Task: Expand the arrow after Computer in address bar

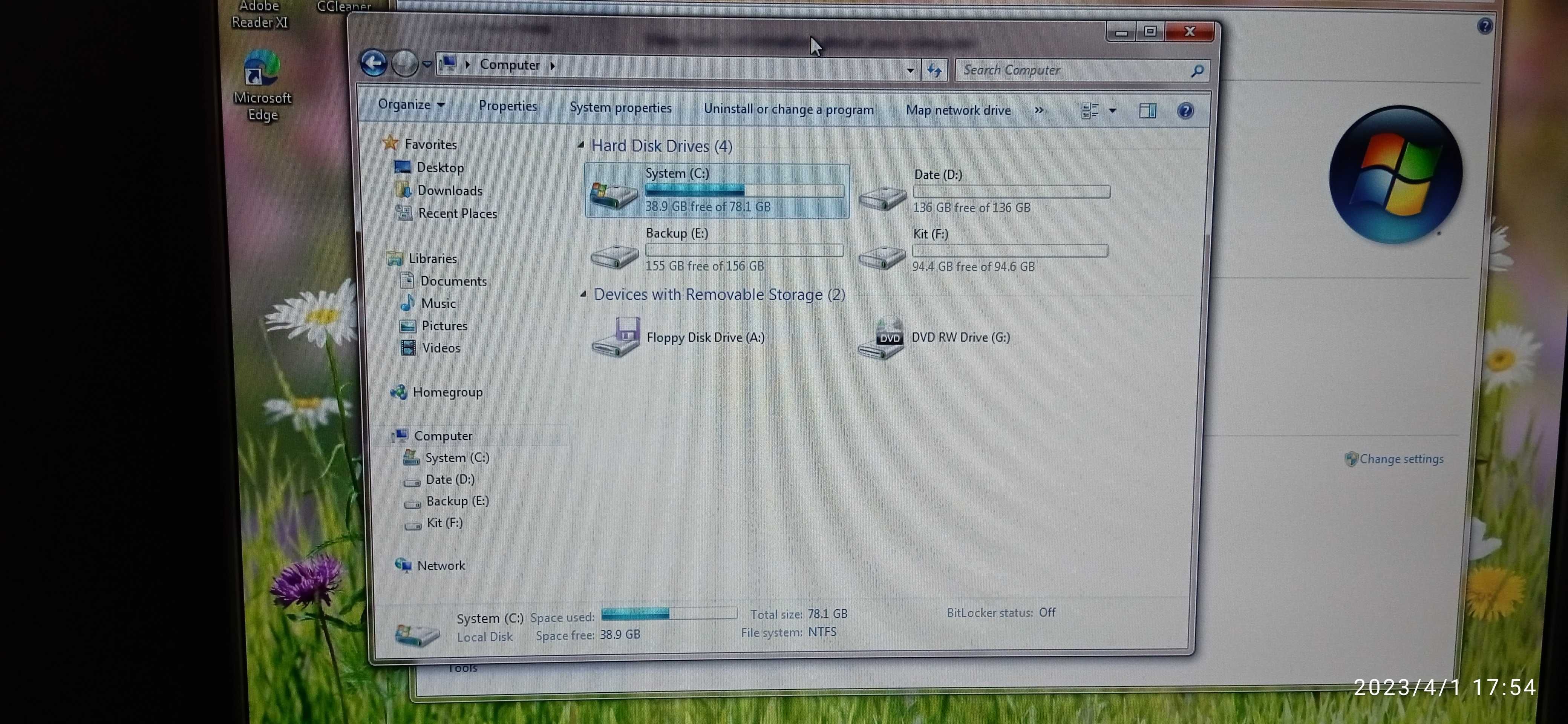Action: tap(552, 65)
